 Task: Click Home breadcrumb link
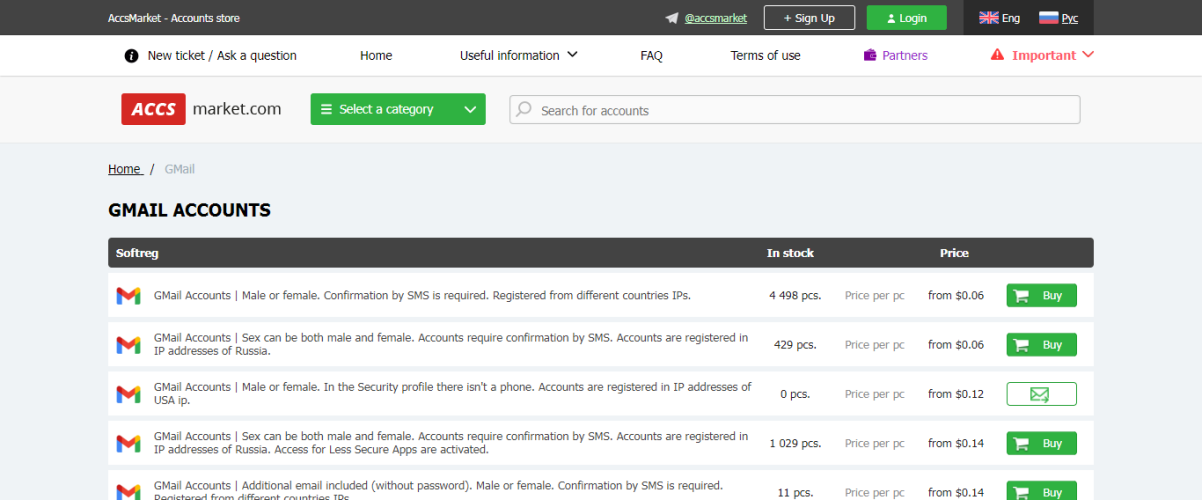[x=124, y=169]
